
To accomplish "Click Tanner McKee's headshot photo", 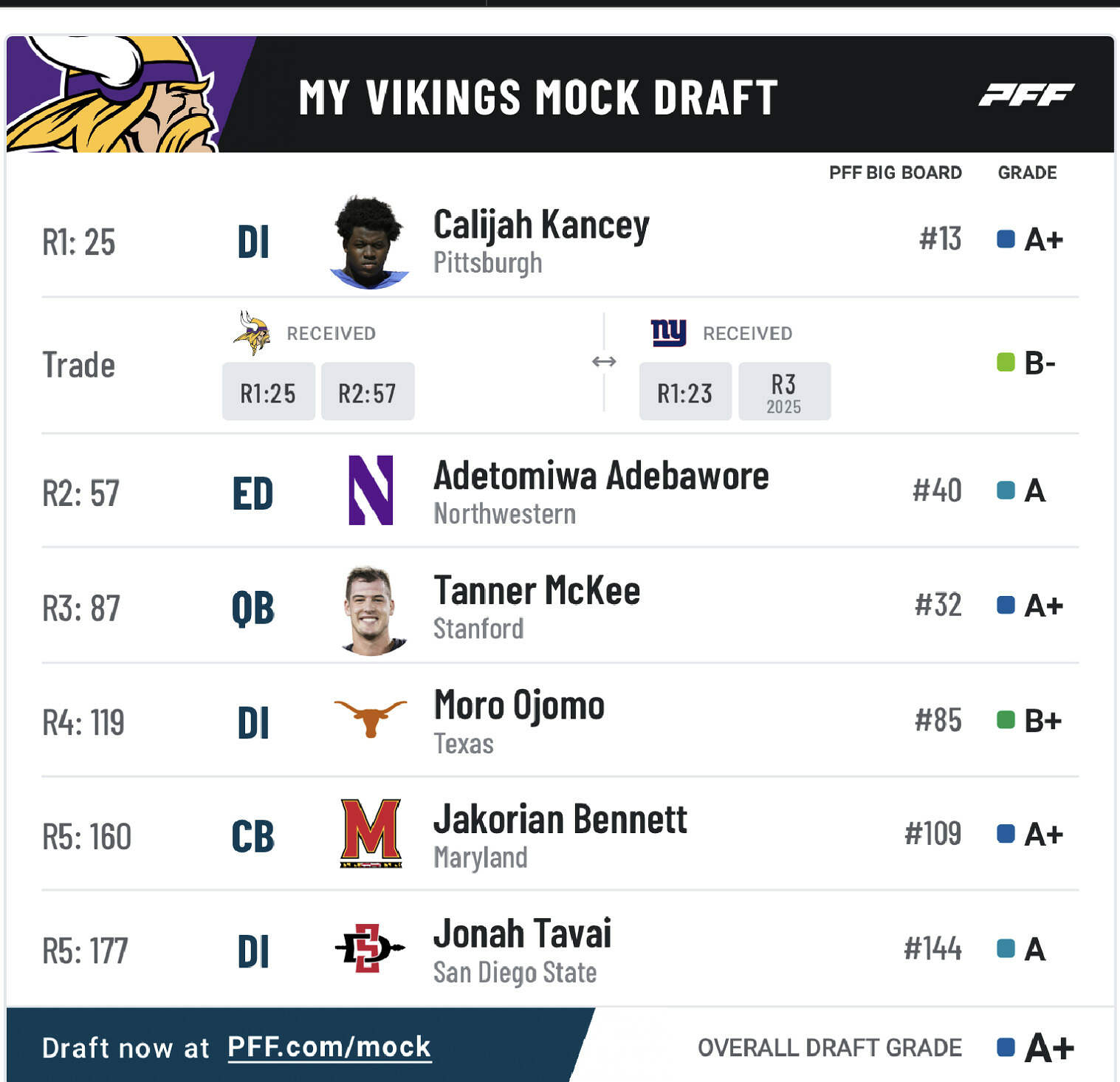I will (371, 610).
